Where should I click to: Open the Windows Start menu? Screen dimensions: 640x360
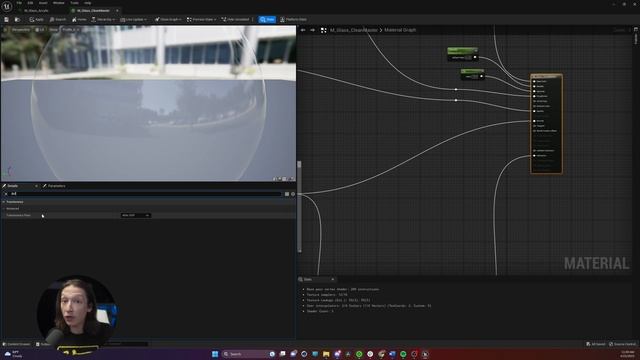point(215,354)
